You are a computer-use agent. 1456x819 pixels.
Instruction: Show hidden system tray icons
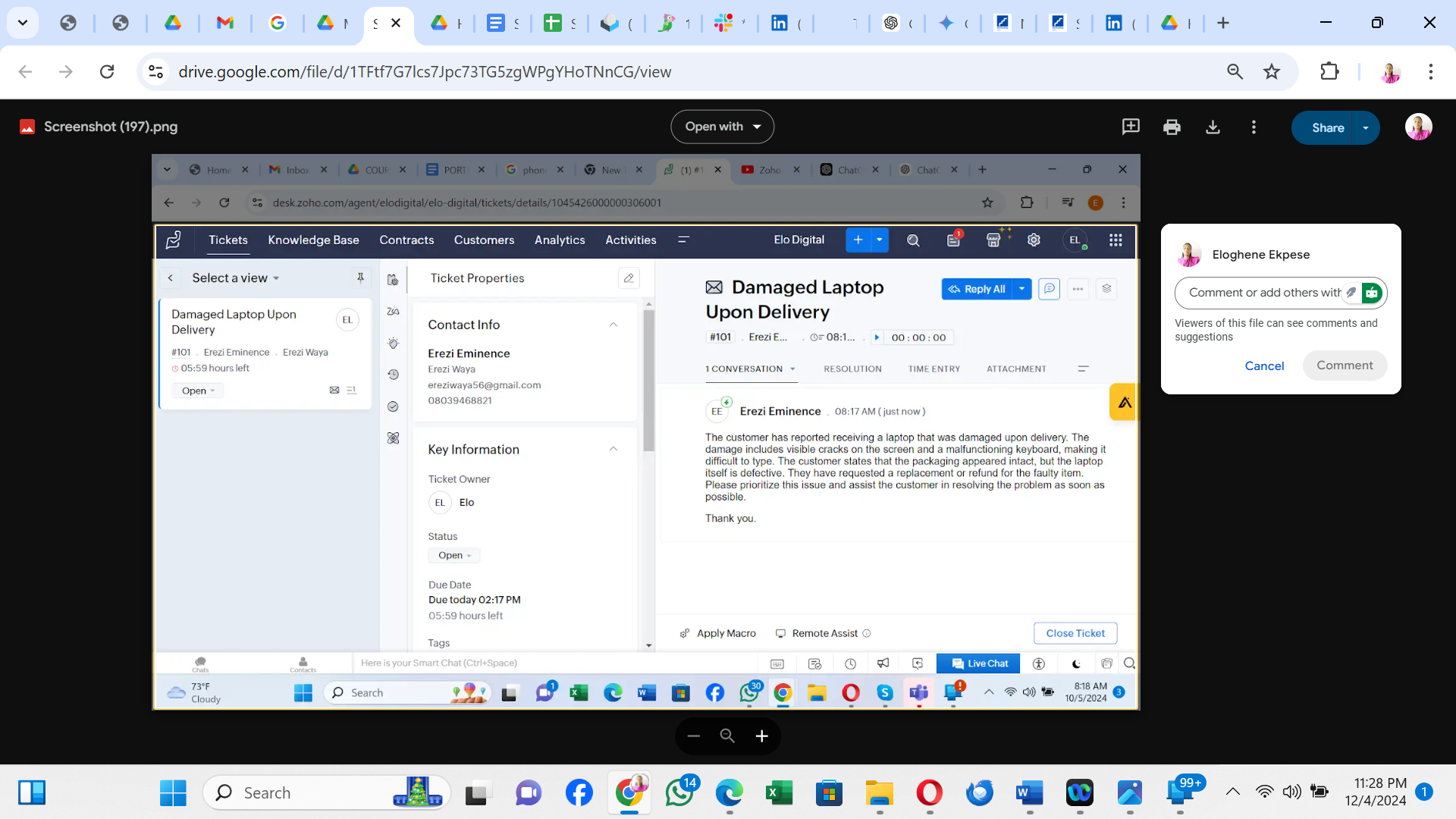(1233, 792)
